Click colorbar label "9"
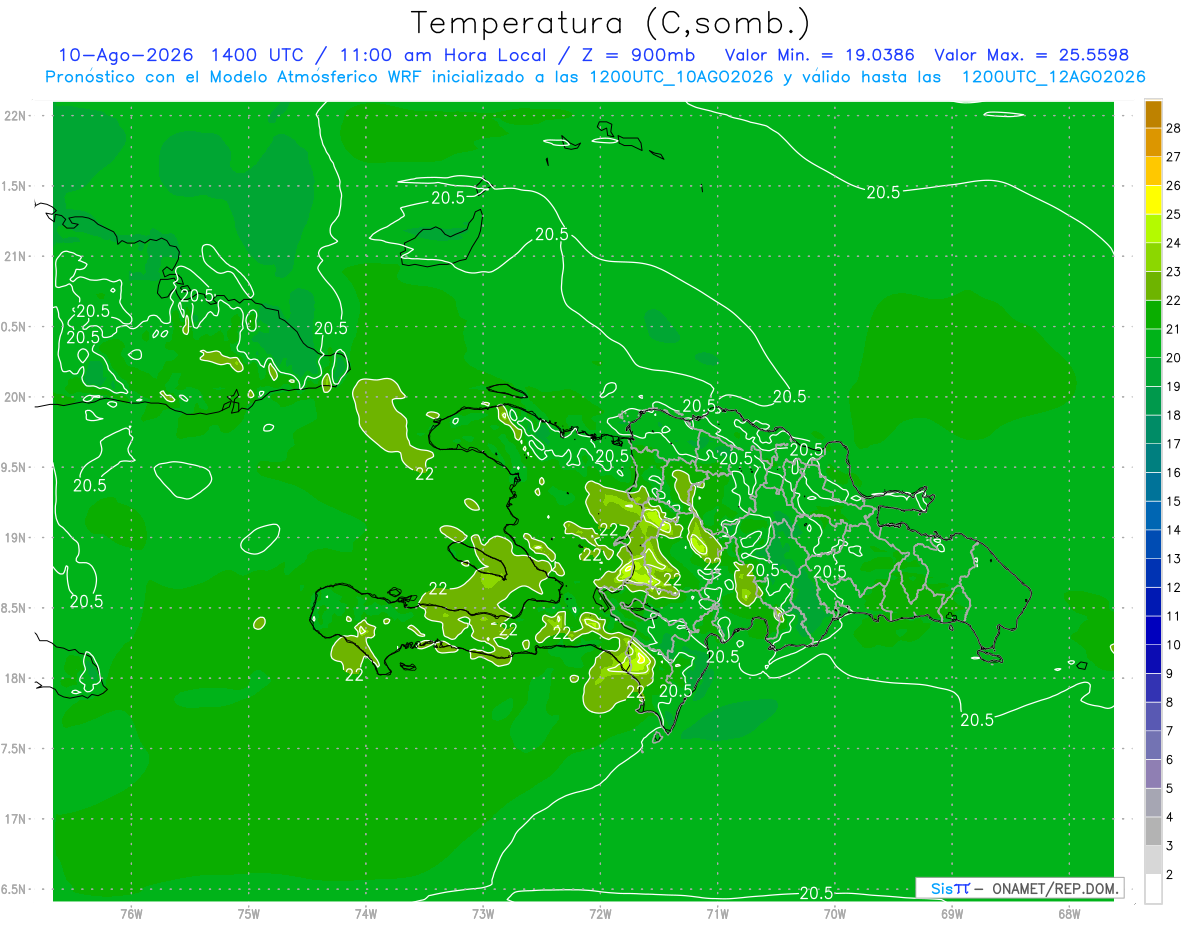 [1170, 674]
